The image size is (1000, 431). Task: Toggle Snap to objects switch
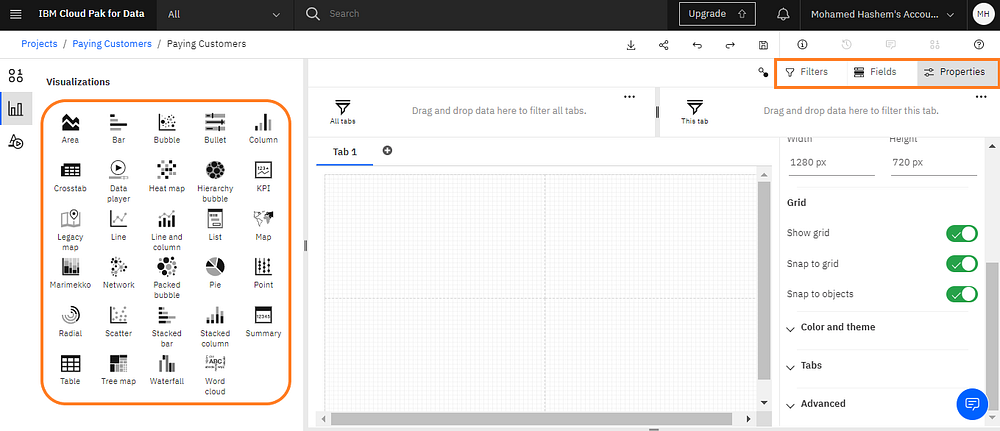pyautogui.click(x=962, y=294)
